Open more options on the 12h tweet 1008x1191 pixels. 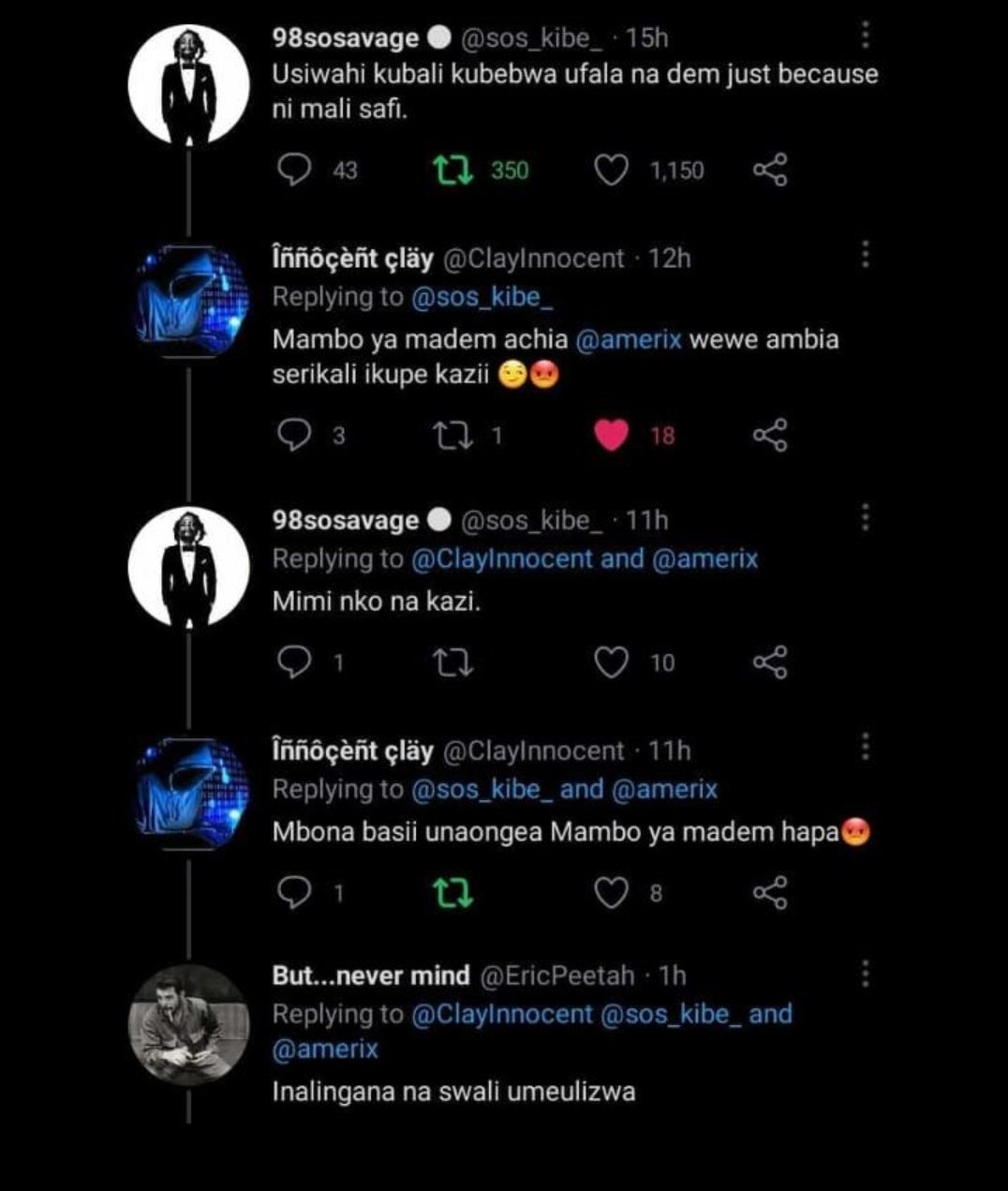click(x=866, y=254)
